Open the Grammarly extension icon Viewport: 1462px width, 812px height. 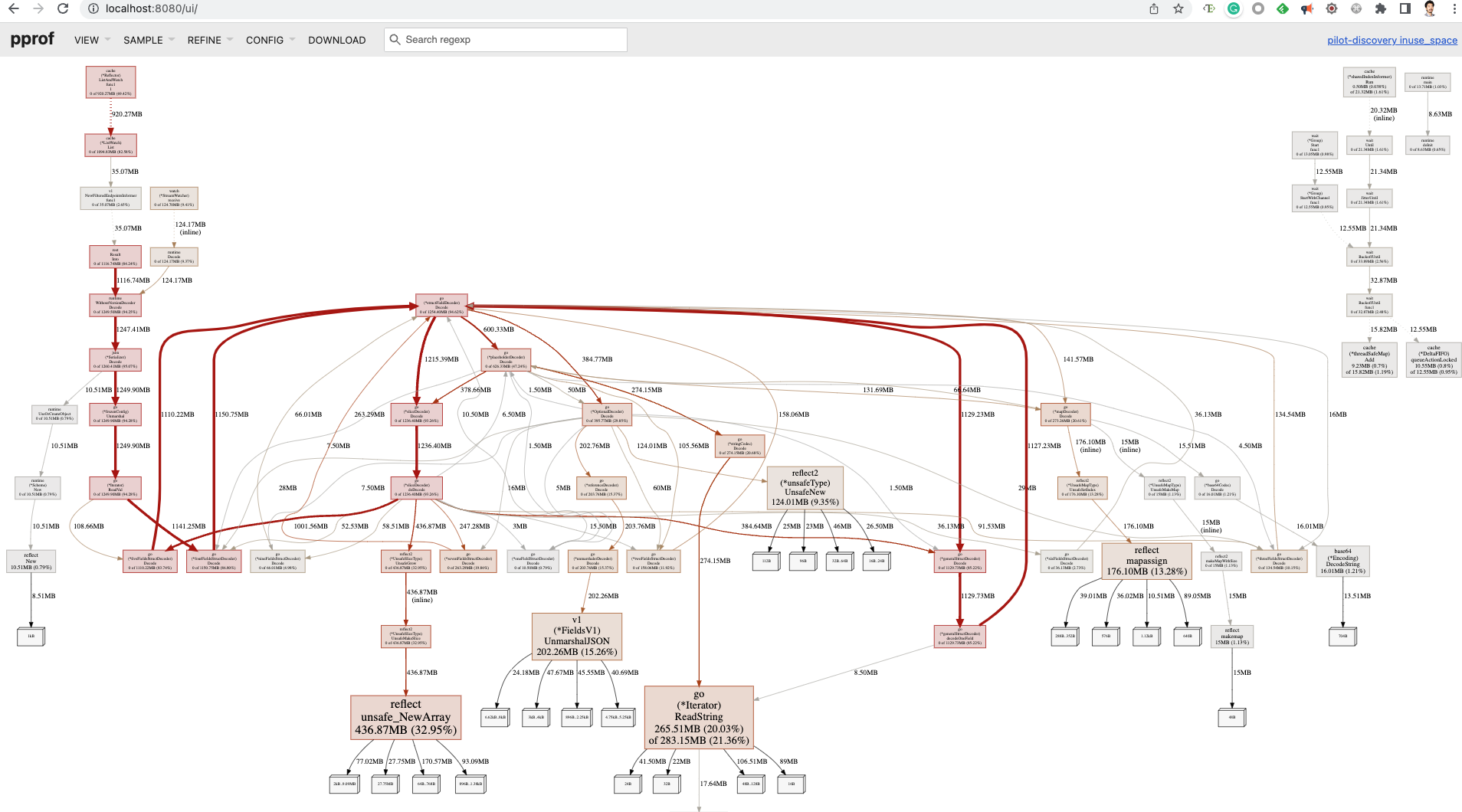(x=1233, y=10)
